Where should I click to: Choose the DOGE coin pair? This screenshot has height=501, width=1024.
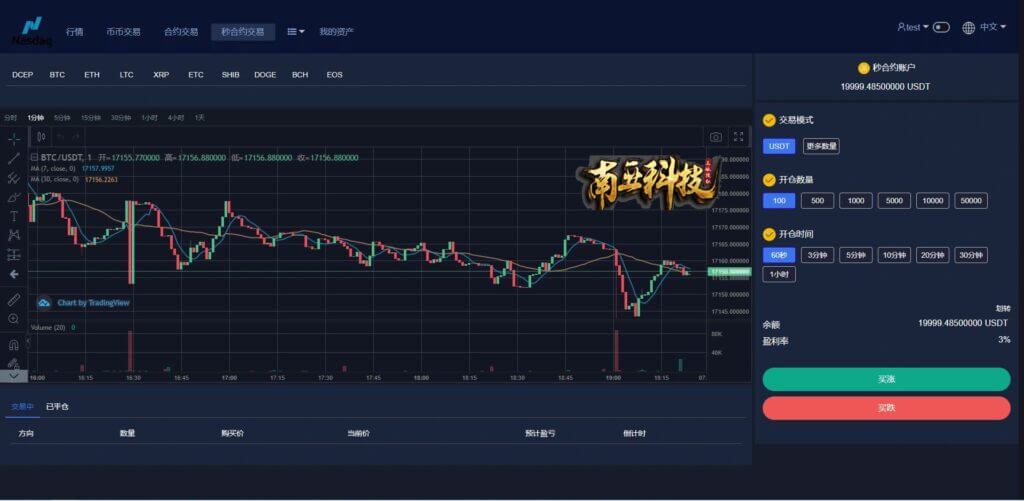pos(265,75)
